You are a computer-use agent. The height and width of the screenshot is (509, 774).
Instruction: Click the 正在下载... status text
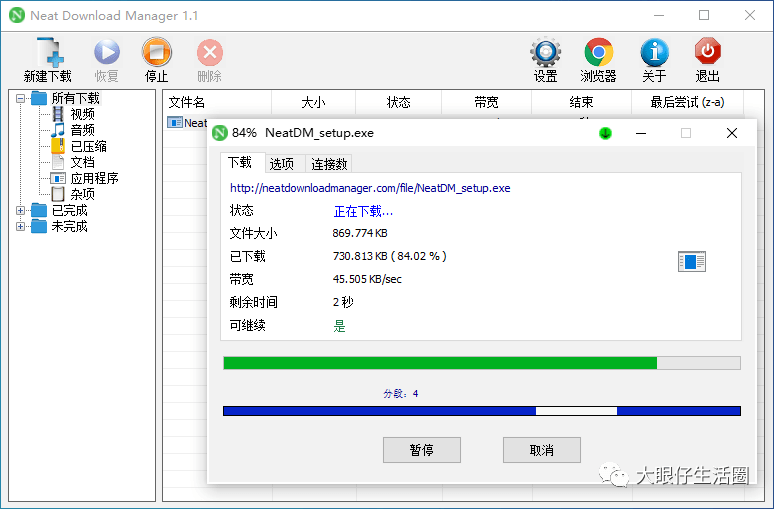click(x=363, y=211)
